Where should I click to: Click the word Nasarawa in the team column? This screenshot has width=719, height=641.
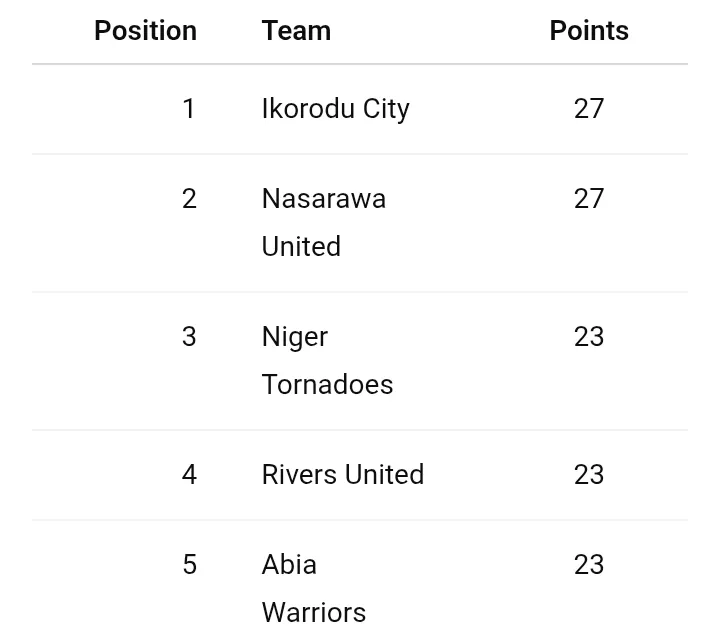point(323,199)
